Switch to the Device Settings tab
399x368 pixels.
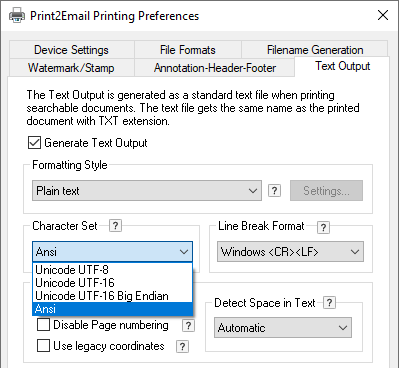pyautogui.click(x=71, y=50)
